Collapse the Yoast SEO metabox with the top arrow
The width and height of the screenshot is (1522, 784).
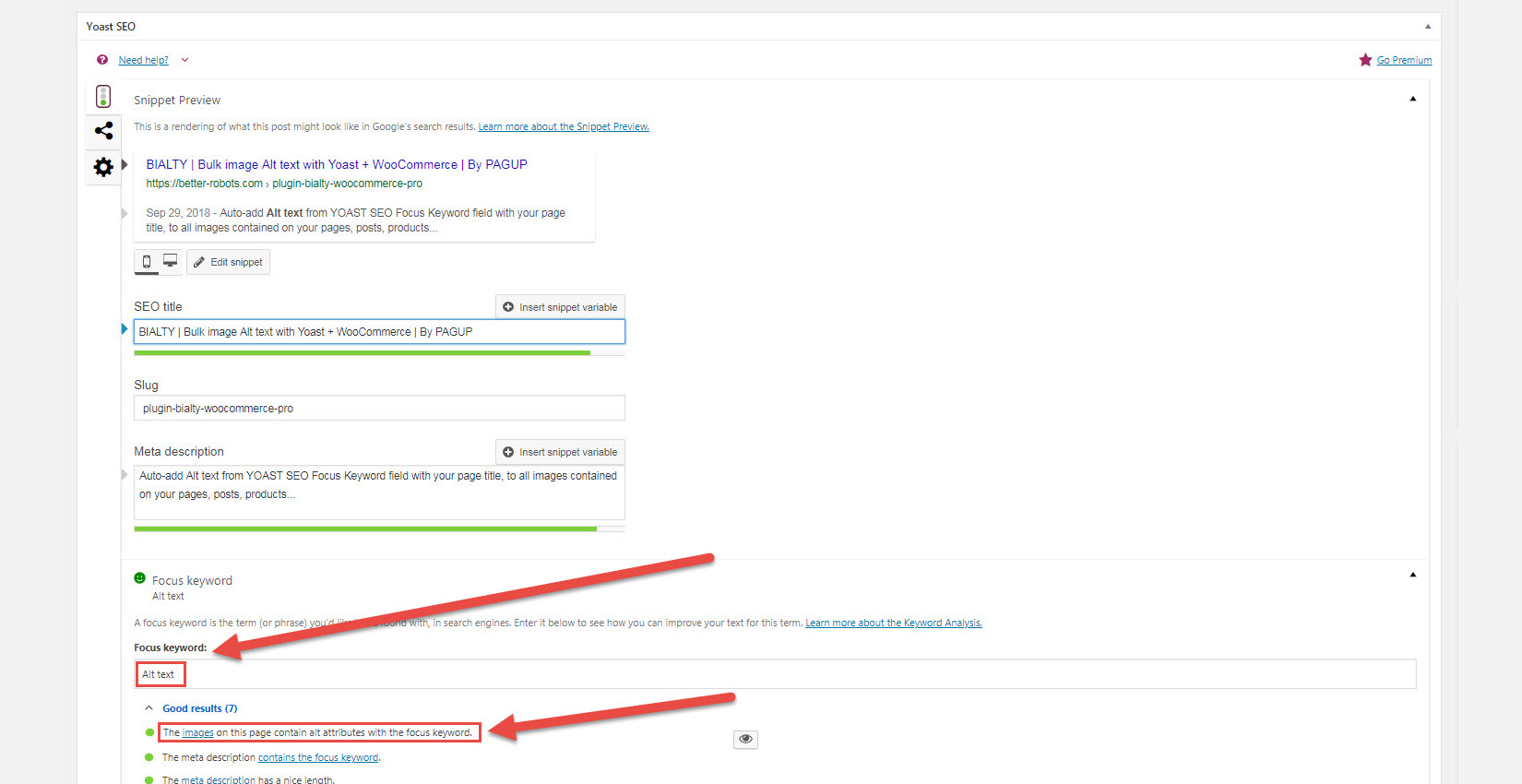coord(1428,27)
